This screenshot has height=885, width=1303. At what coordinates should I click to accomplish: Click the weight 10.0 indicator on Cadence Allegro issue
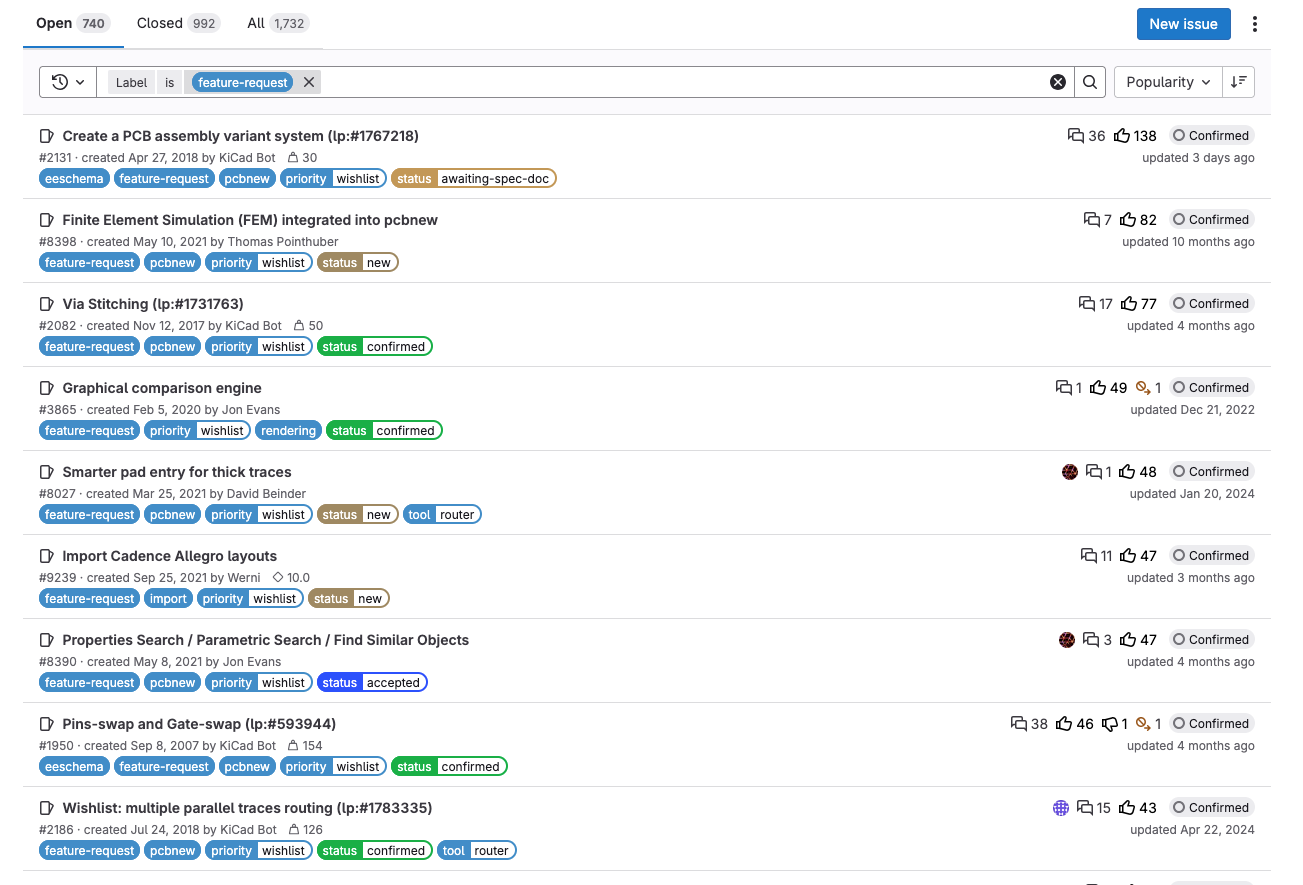pos(291,578)
